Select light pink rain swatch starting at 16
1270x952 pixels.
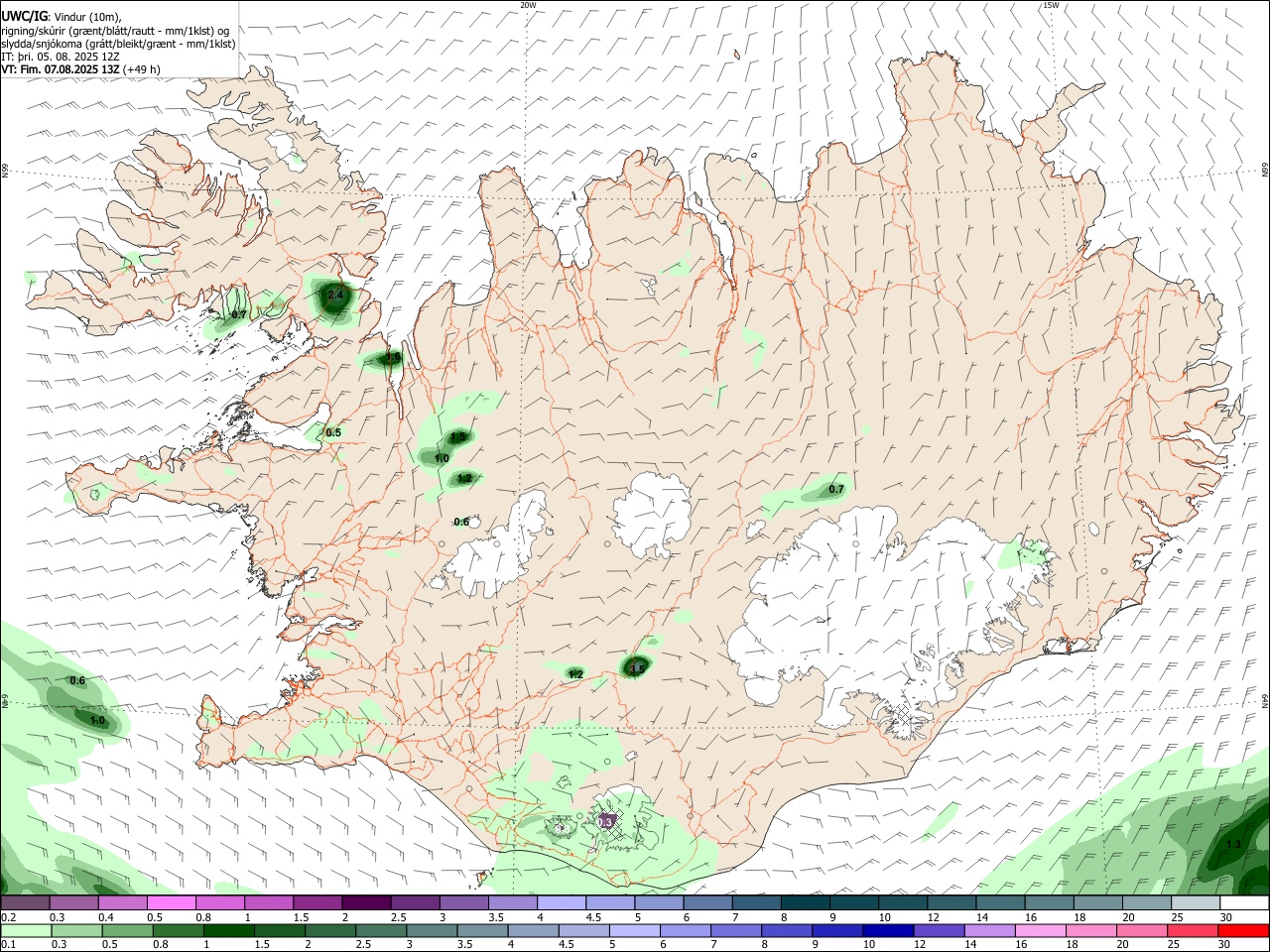1041,931
